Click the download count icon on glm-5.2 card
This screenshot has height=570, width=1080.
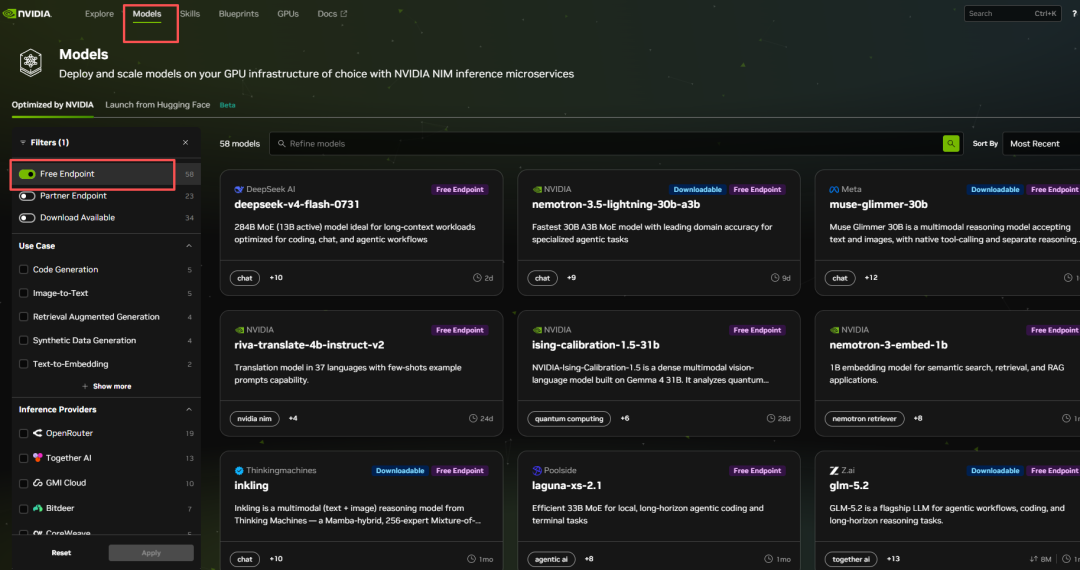(x=1034, y=559)
